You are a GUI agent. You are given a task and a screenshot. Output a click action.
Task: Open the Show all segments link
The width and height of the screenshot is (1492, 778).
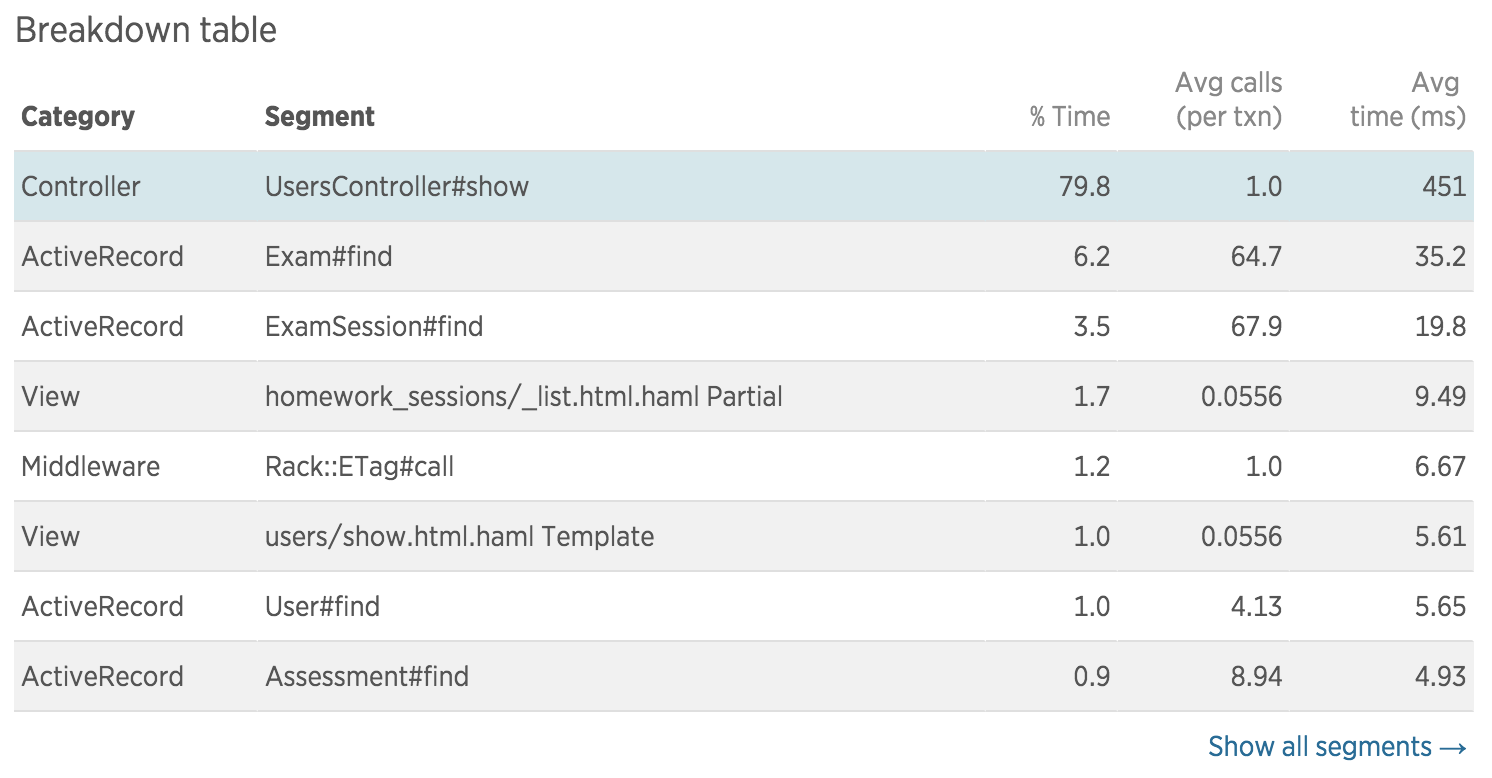1337,747
